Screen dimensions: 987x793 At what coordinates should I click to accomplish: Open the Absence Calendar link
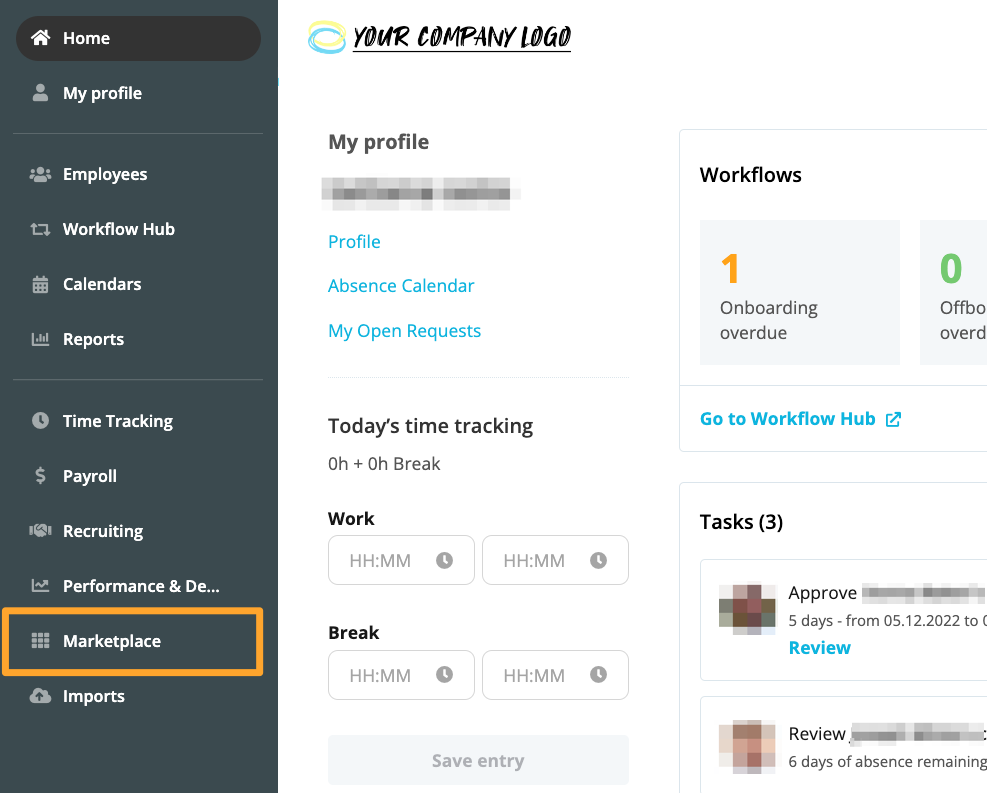click(401, 286)
